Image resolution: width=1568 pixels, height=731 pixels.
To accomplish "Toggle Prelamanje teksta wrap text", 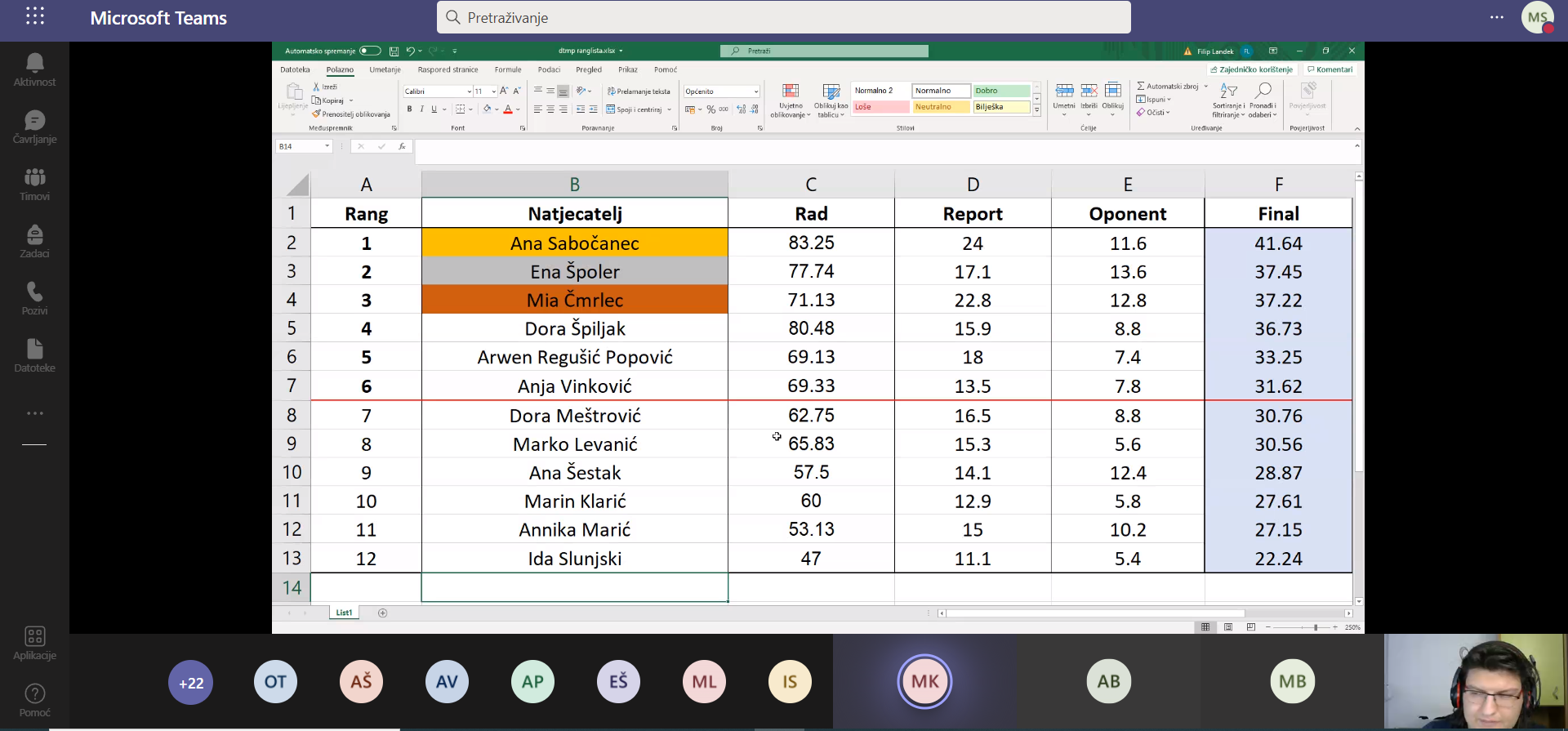I will [x=639, y=91].
